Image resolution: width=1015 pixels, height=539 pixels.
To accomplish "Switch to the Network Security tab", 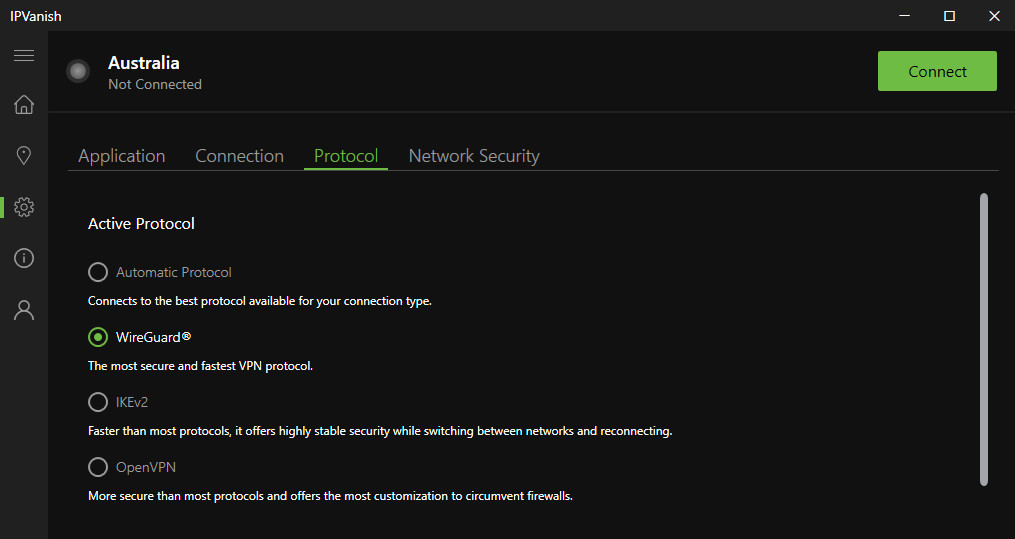I will 474,156.
